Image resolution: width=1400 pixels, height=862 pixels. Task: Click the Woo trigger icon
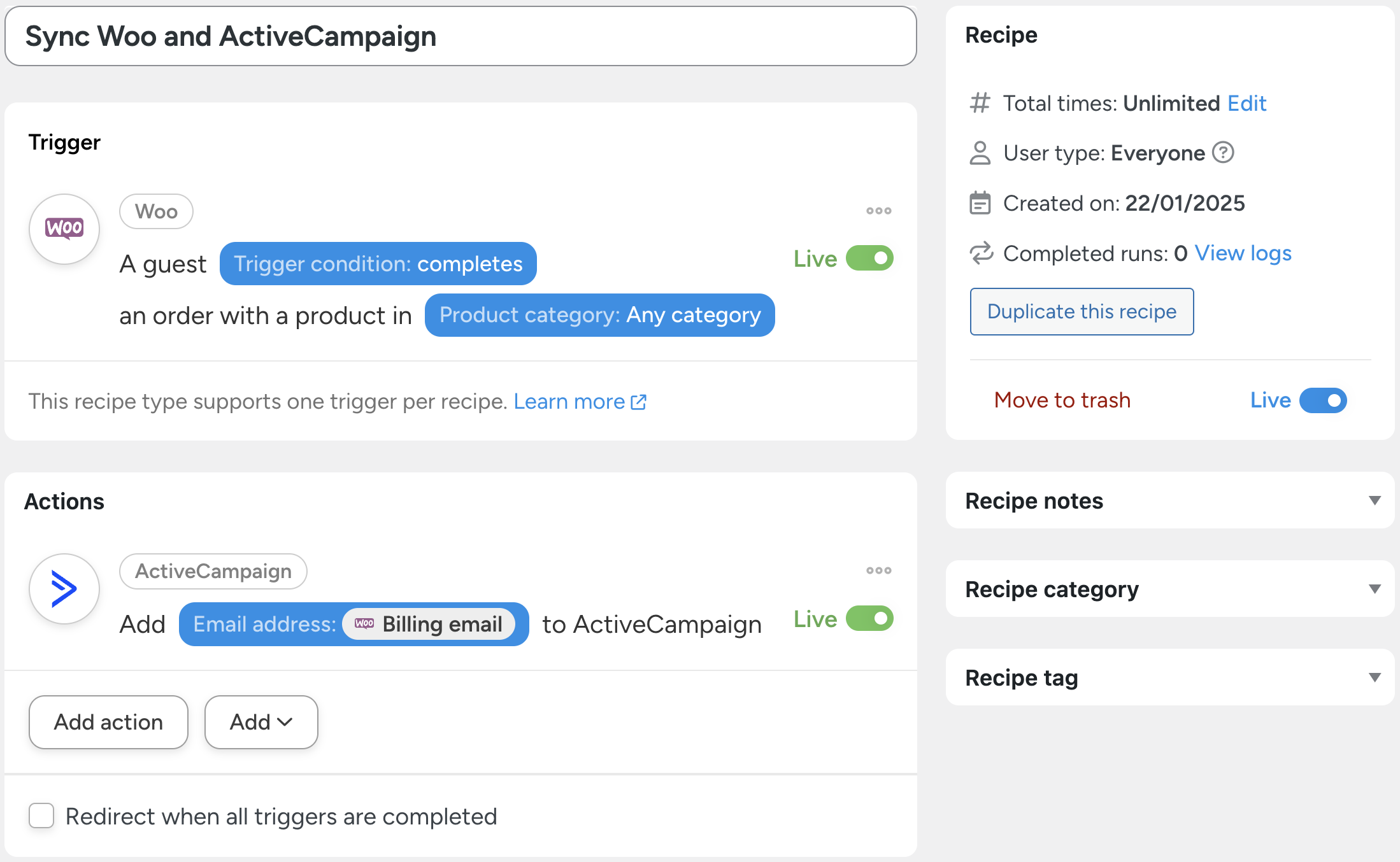64,229
